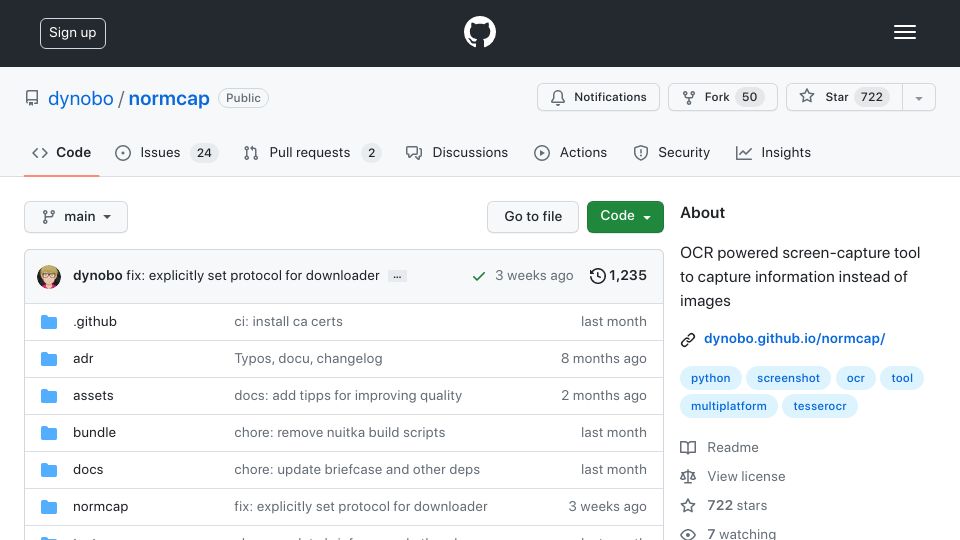Open the 7 watching link

tap(741, 534)
